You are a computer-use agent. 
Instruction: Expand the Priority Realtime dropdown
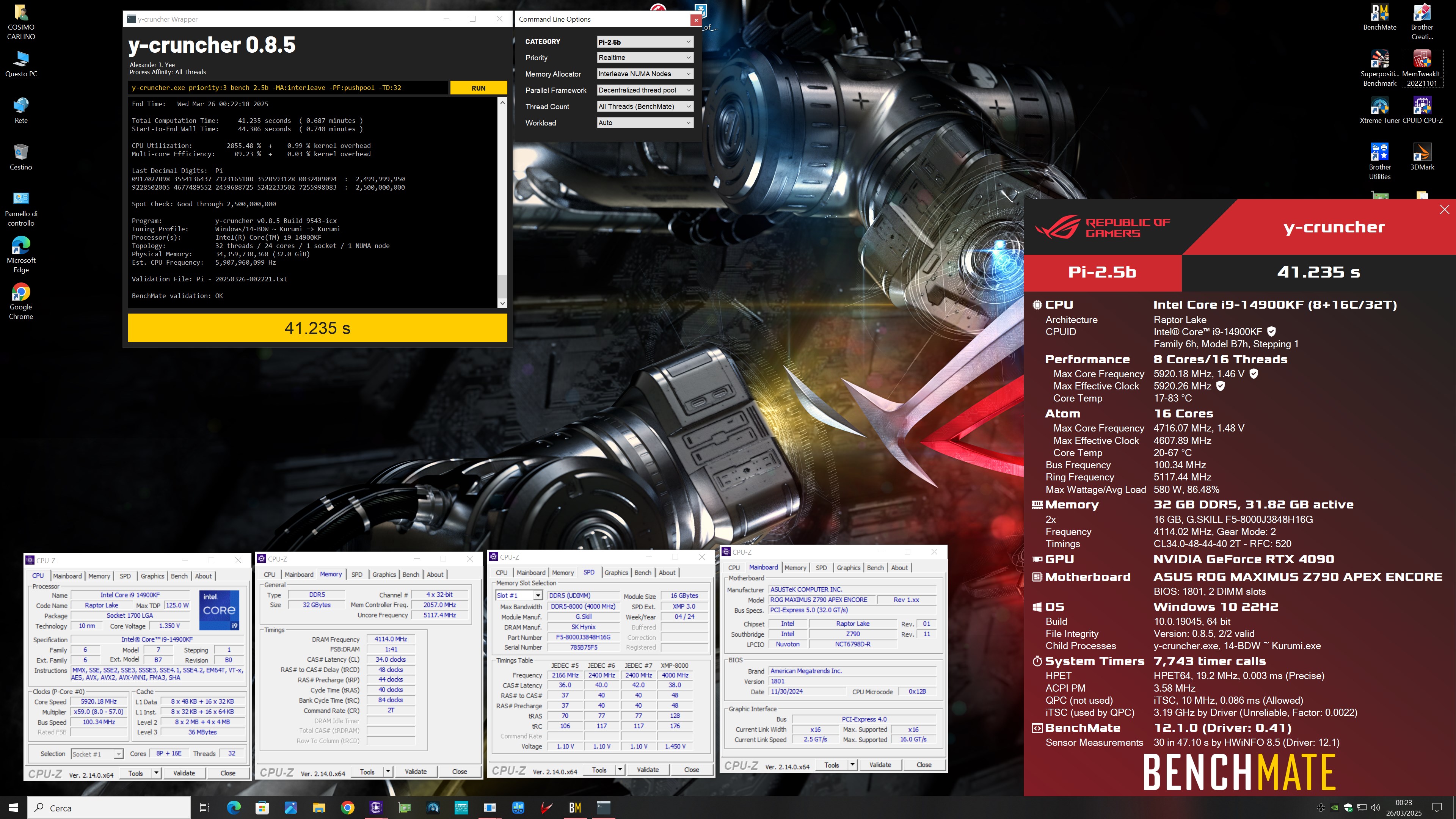coord(645,58)
